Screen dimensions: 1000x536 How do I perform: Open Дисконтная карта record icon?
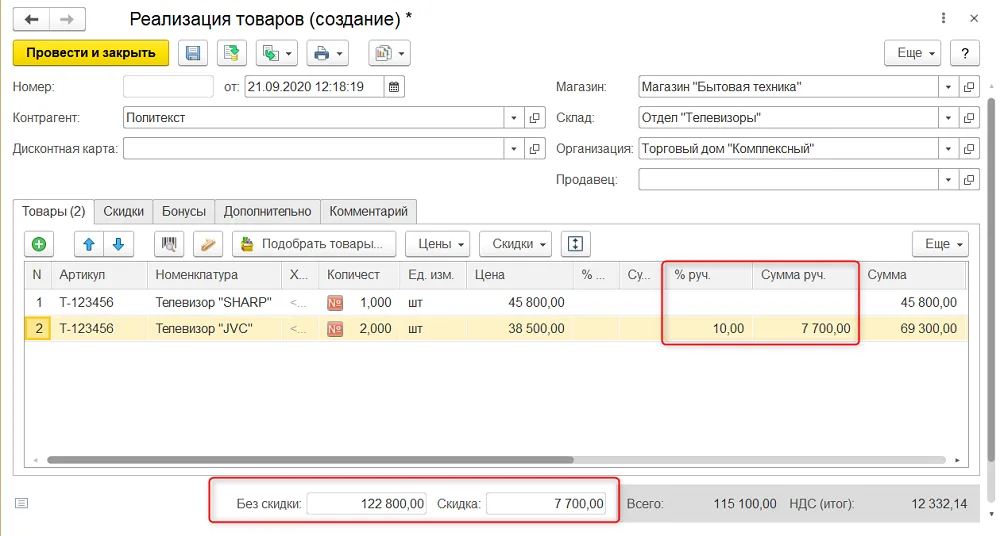(534, 149)
